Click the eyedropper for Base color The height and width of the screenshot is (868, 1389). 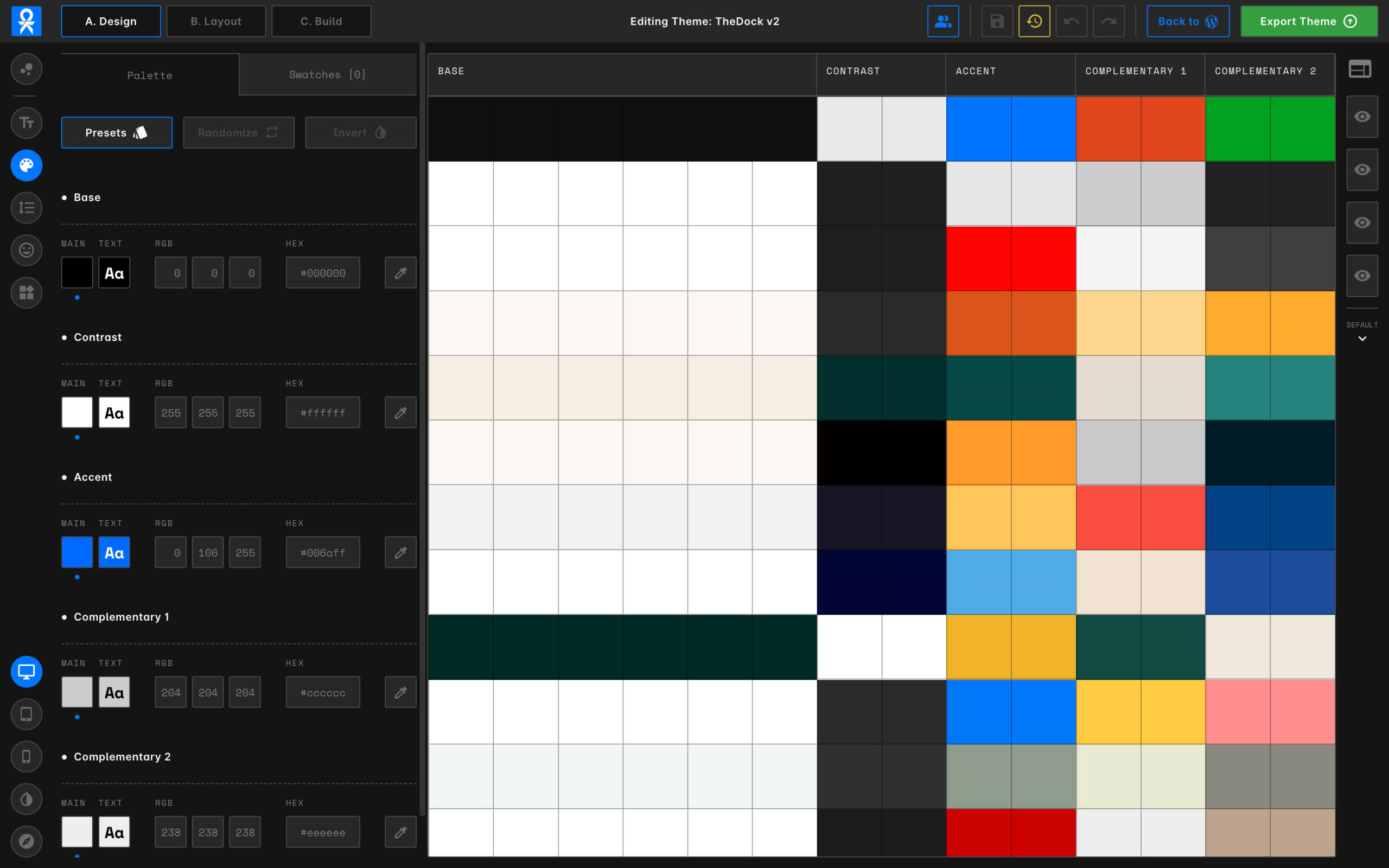[400, 273]
